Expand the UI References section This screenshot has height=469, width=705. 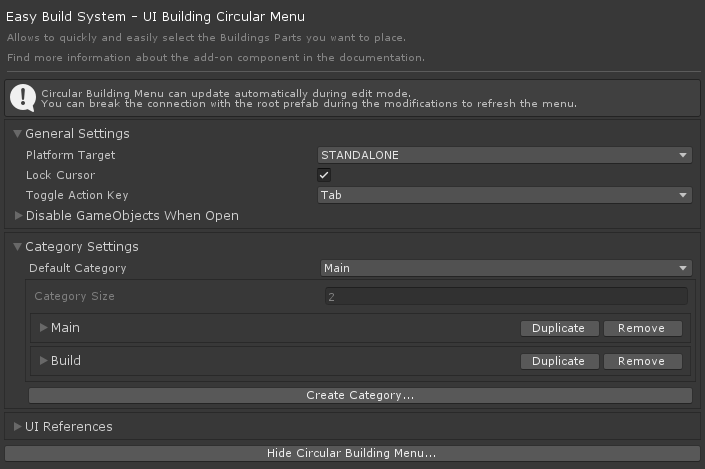coord(18,427)
